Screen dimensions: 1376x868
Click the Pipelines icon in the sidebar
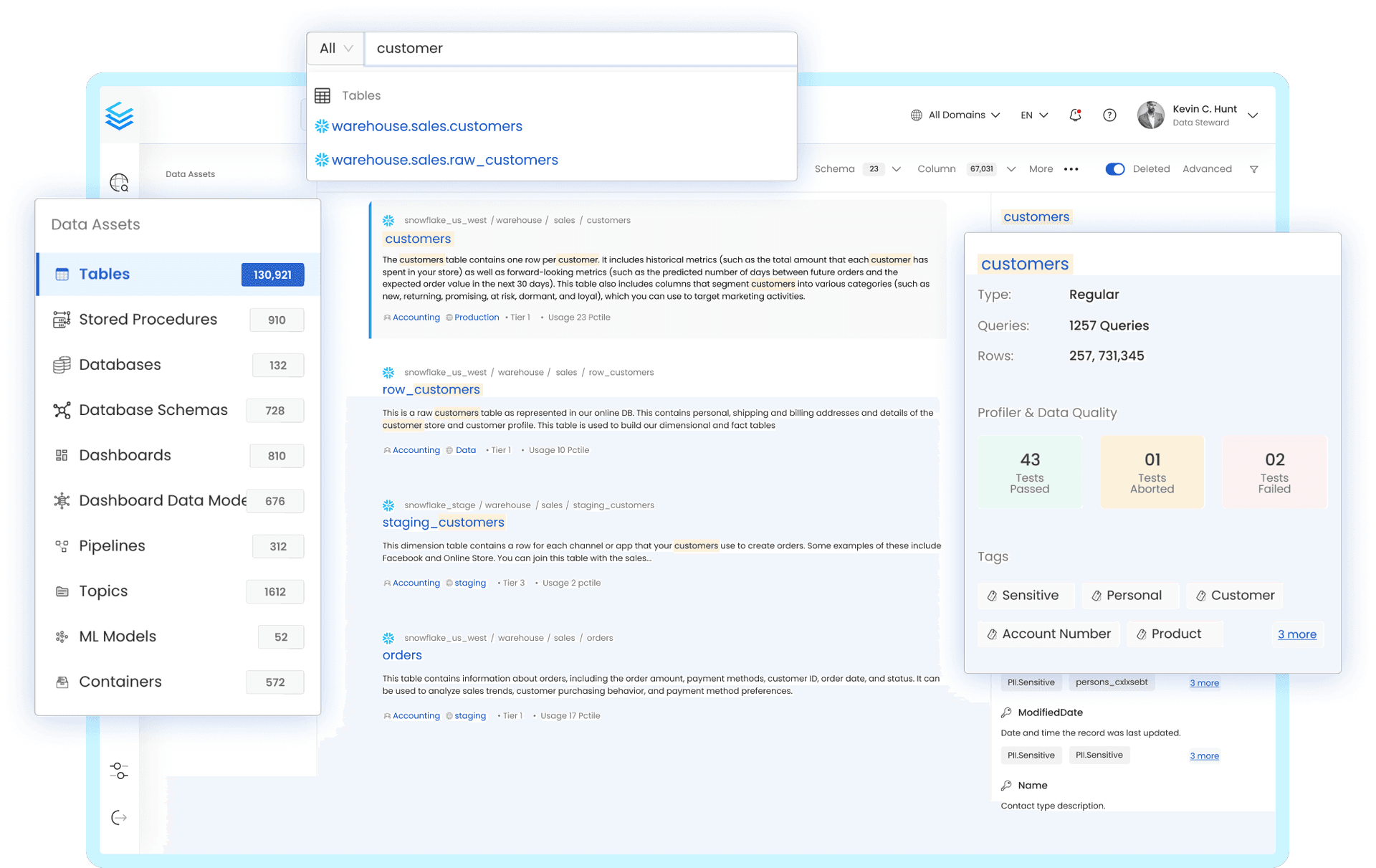[62, 545]
